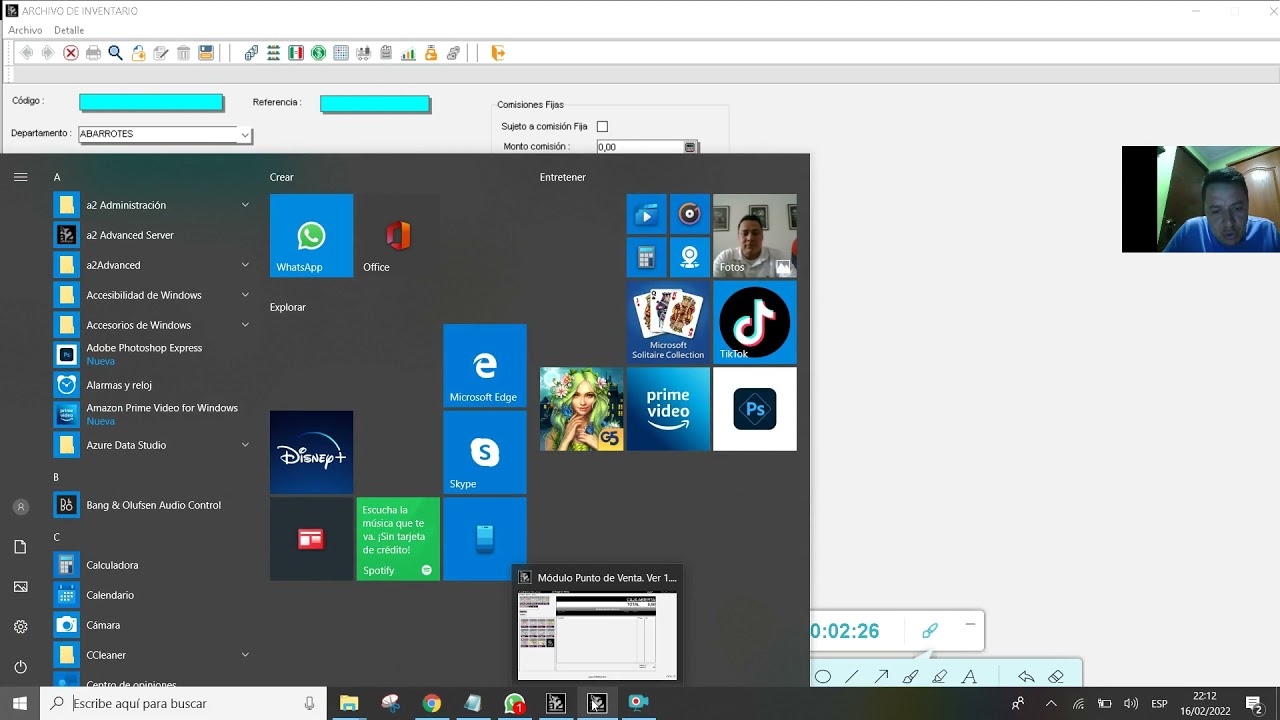Click the red-green flag icon in toolbar
This screenshot has width=1280, height=720.
[x=296, y=53]
